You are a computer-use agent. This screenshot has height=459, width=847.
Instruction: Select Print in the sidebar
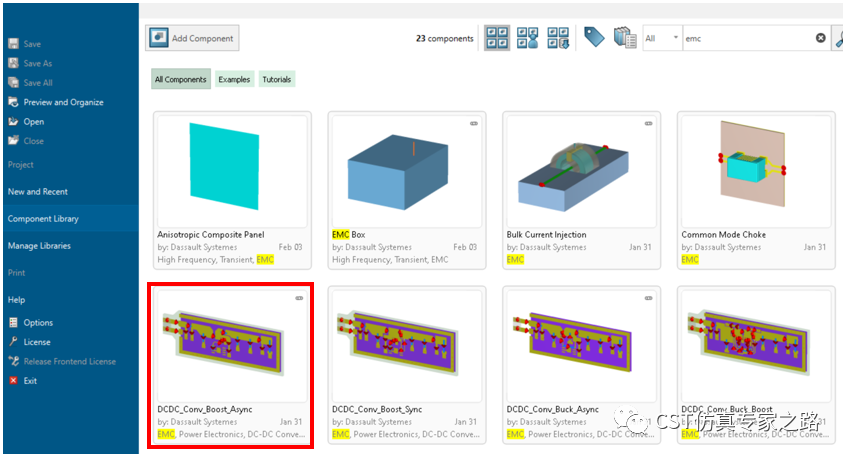[x=16, y=273]
